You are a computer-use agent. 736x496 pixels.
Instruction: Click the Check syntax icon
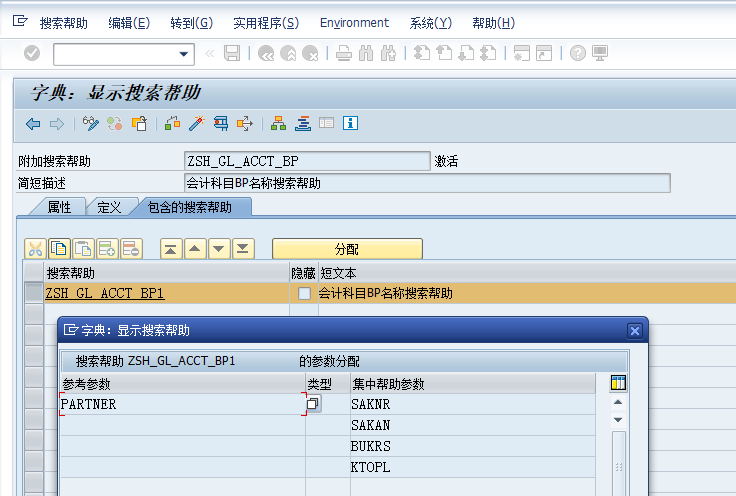pos(173,124)
